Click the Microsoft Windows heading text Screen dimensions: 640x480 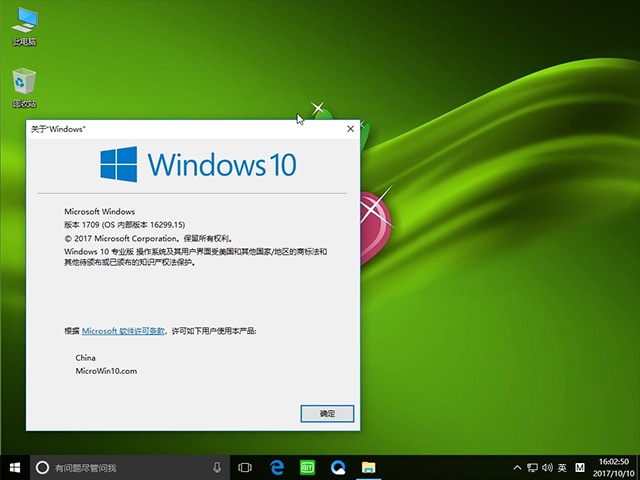100,211
